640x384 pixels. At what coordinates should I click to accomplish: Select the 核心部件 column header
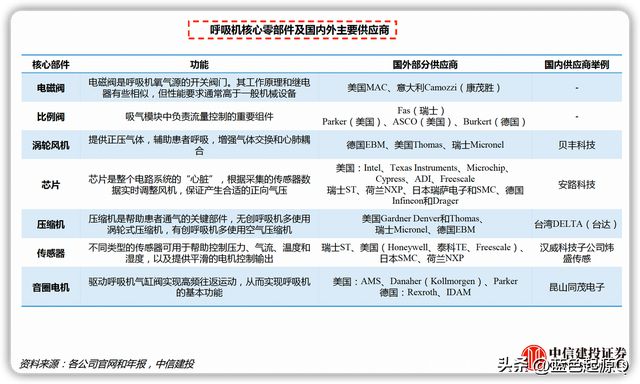(51, 64)
